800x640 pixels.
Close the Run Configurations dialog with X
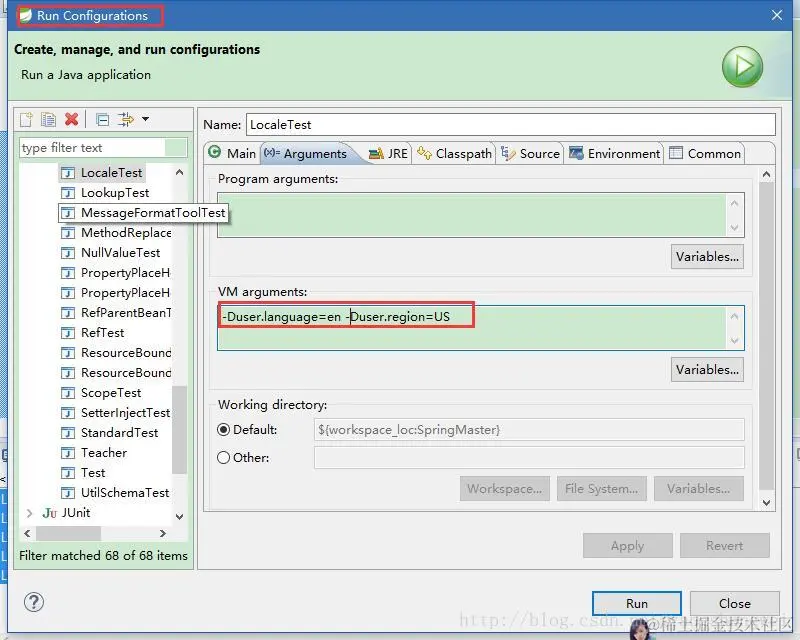[x=777, y=15]
